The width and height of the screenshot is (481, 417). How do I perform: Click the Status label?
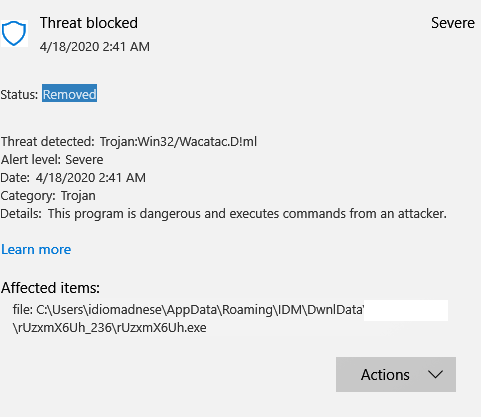(19, 95)
